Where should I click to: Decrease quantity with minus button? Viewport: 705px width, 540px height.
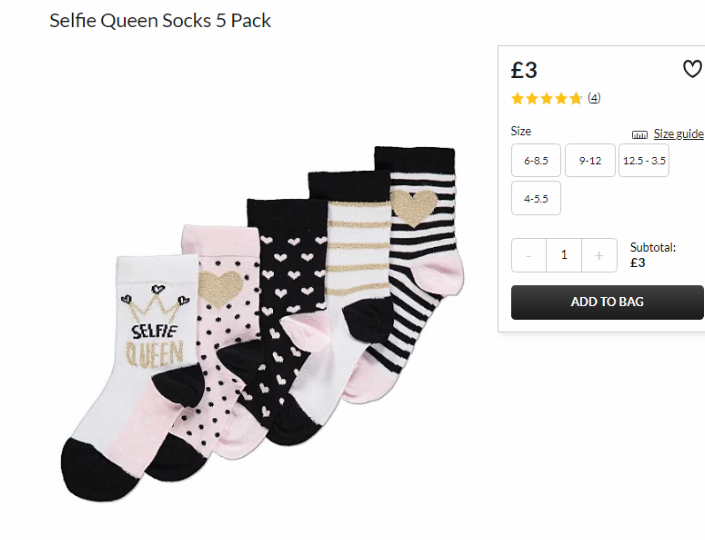point(529,255)
